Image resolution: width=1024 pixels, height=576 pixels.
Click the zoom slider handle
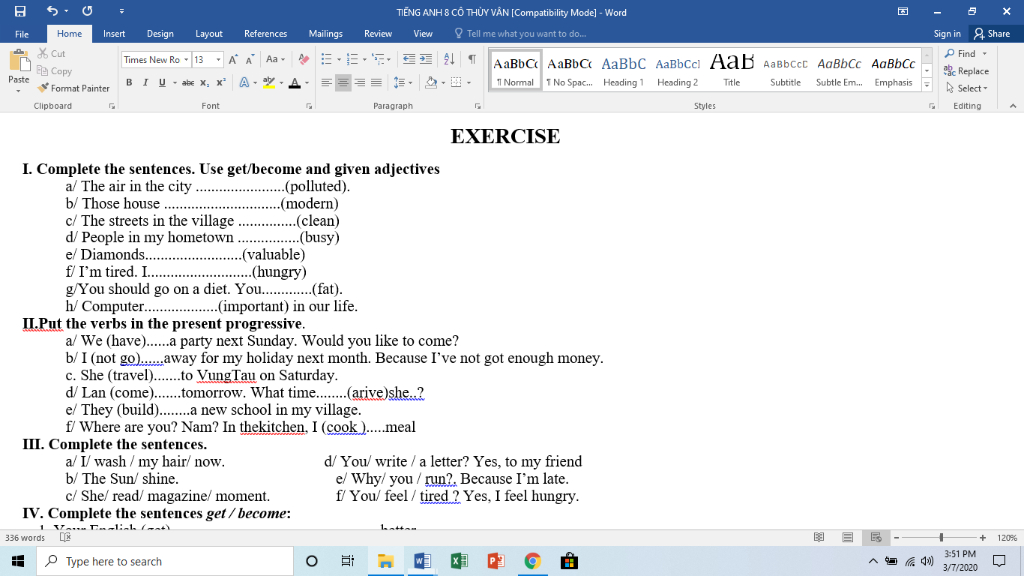[941, 537]
